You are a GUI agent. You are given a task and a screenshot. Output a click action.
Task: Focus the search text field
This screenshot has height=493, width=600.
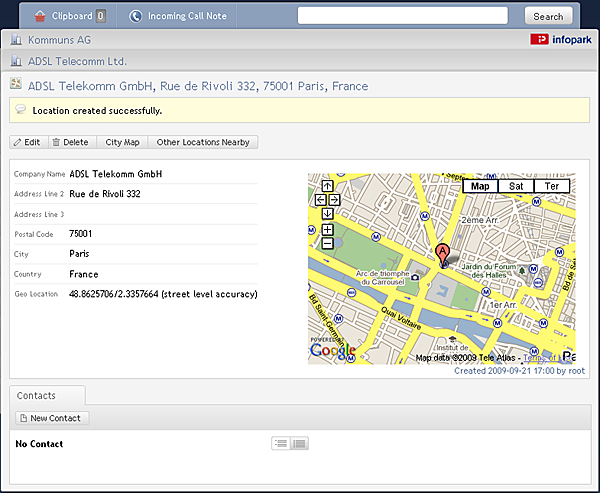coord(403,16)
